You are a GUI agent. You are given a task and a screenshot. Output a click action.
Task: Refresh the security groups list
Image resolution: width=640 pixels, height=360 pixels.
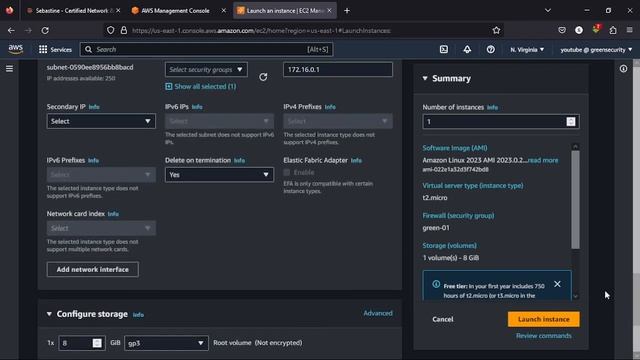[x=263, y=77]
